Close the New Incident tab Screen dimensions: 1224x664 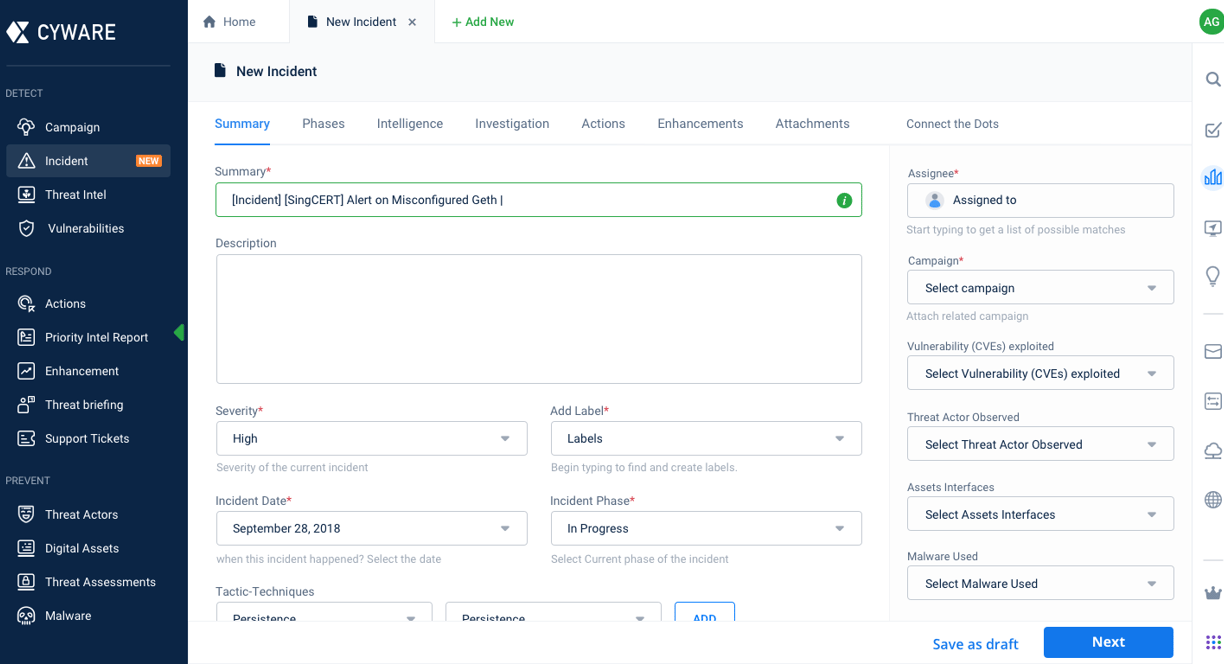pos(412,22)
